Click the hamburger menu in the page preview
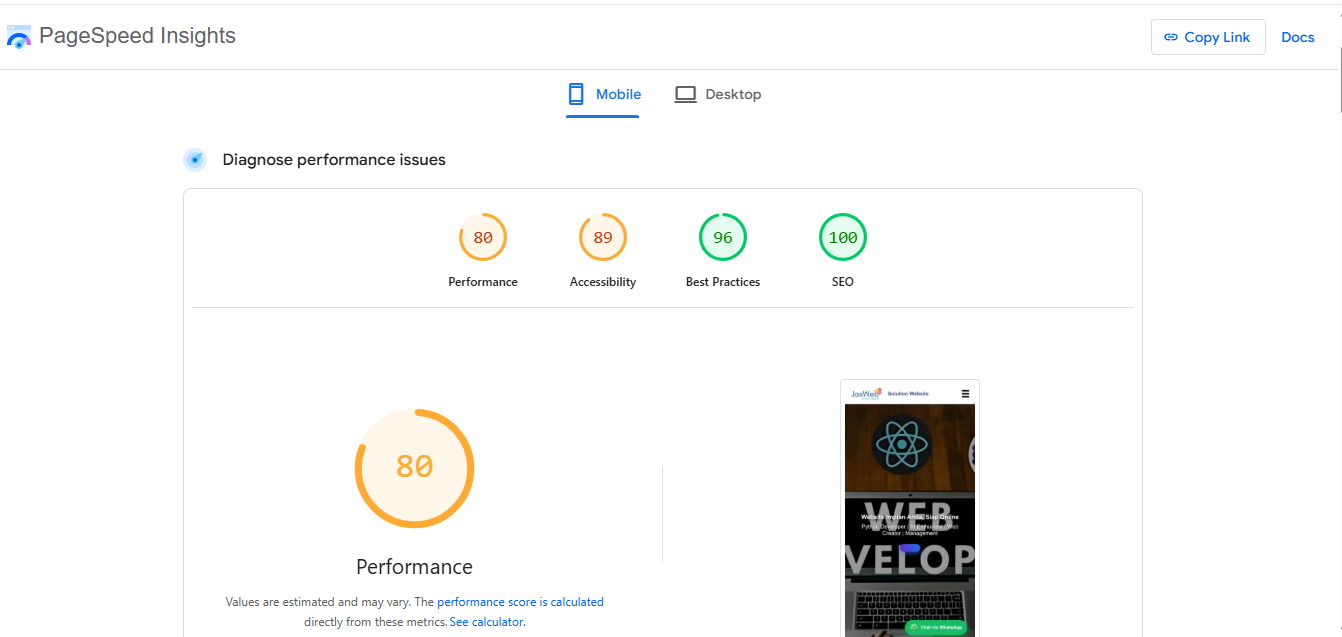The image size is (1342, 637). point(965,394)
